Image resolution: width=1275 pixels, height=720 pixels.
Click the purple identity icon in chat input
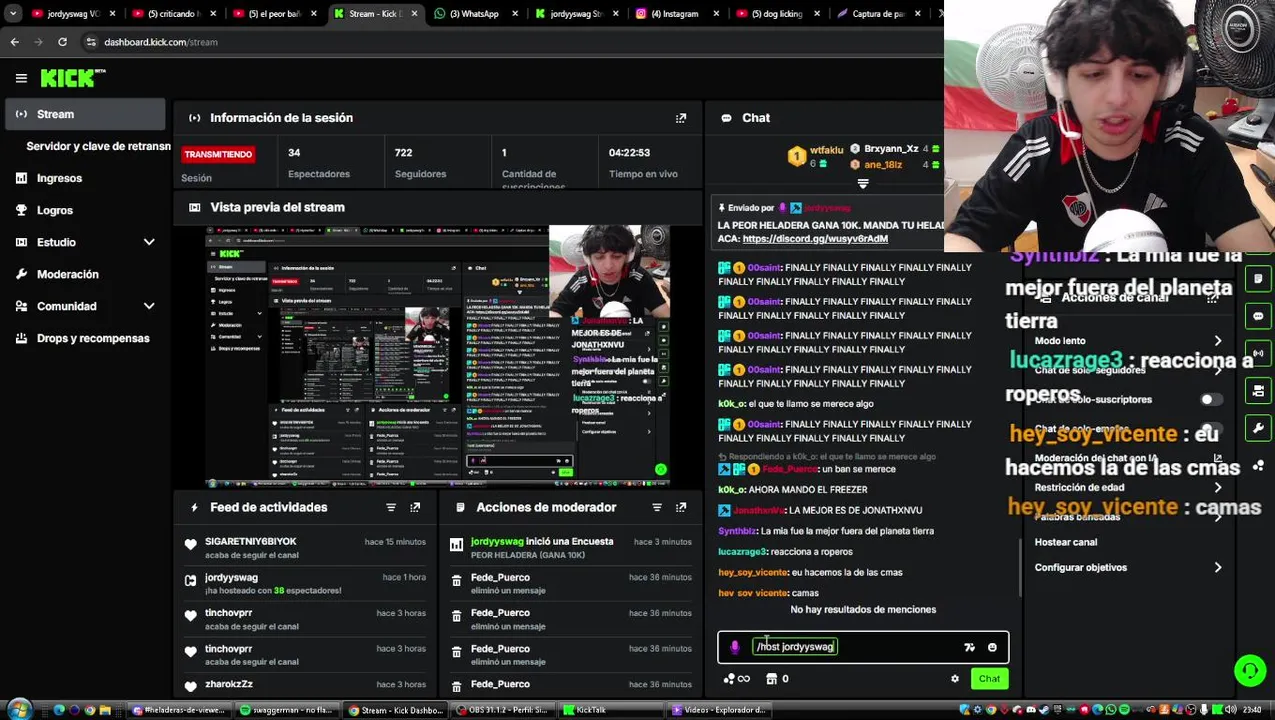tap(735, 647)
